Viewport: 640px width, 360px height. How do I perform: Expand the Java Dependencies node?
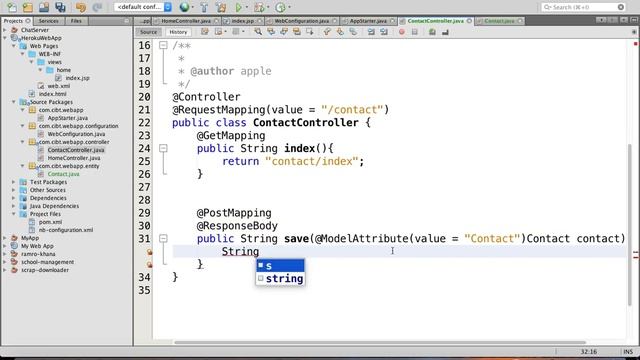click(14, 206)
